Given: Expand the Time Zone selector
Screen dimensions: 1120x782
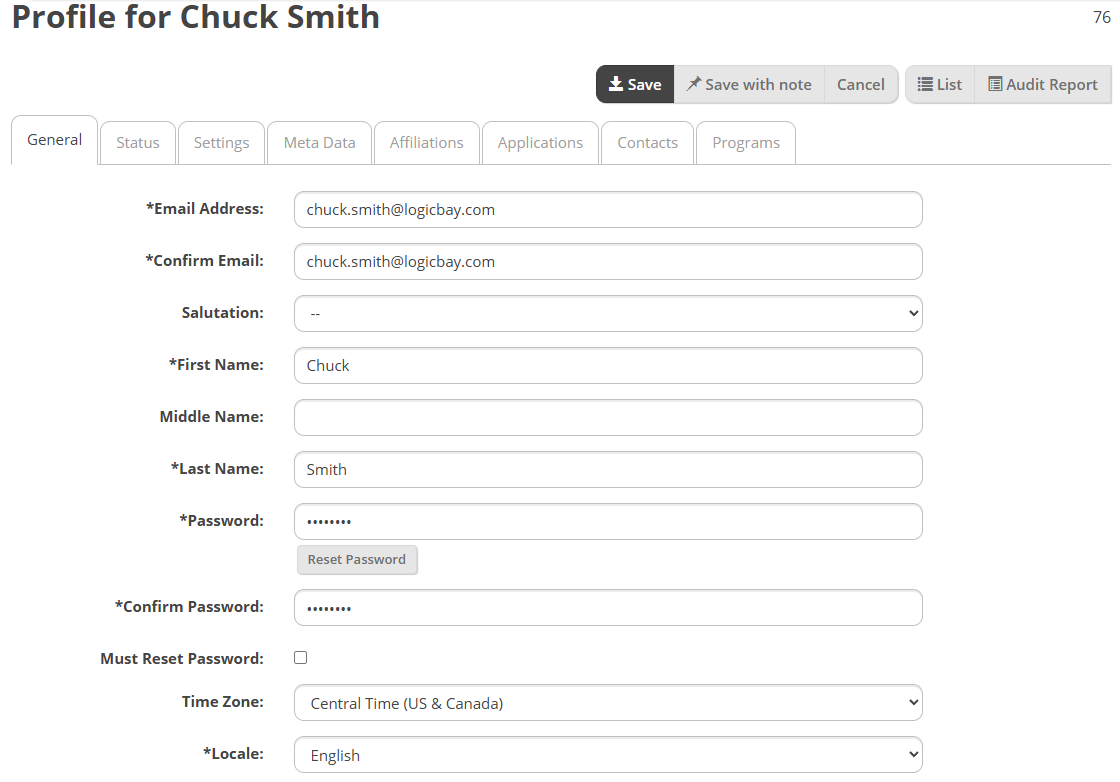Looking at the screenshot, I should click(x=608, y=703).
